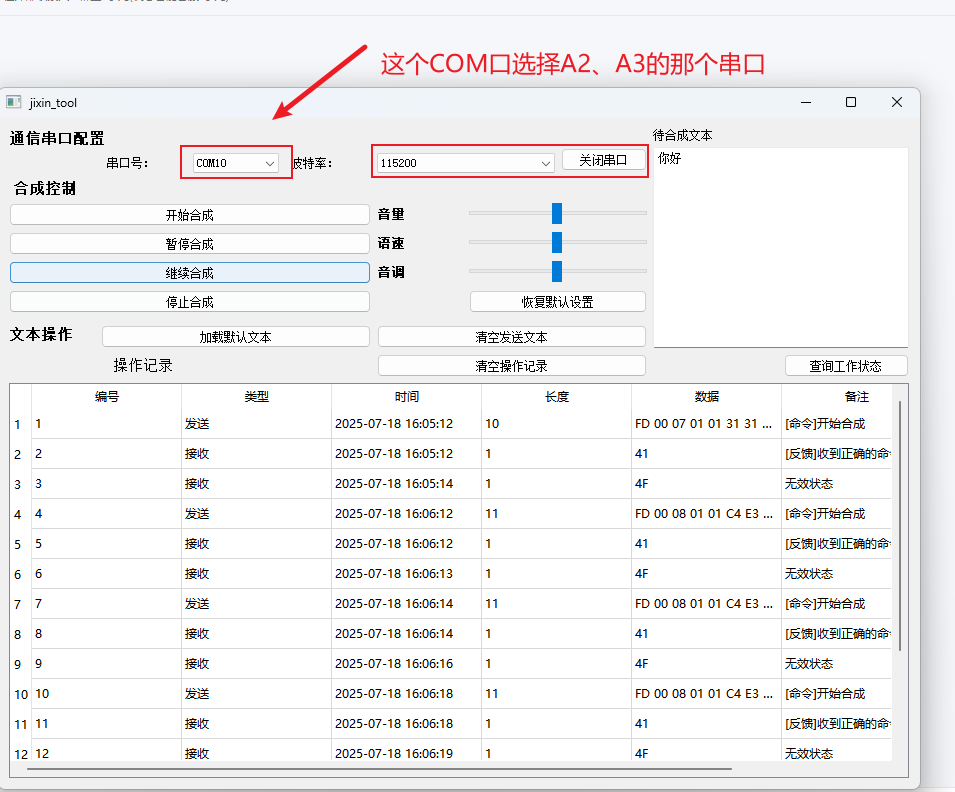Restore defaults with 恢复默认设置 button
955x792 pixels.
click(x=557, y=302)
